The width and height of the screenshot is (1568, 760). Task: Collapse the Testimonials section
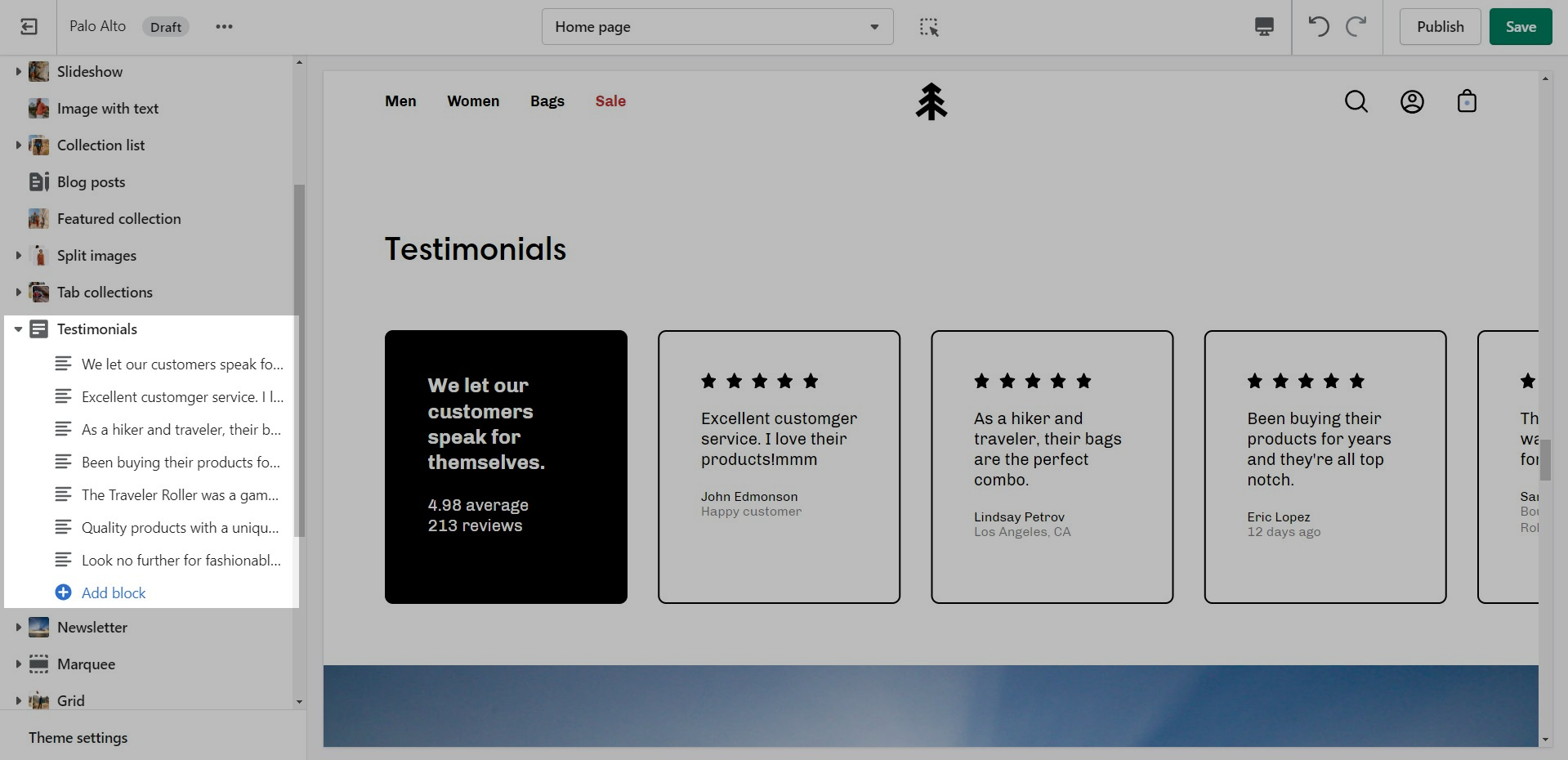pyautogui.click(x=18, y=329)
